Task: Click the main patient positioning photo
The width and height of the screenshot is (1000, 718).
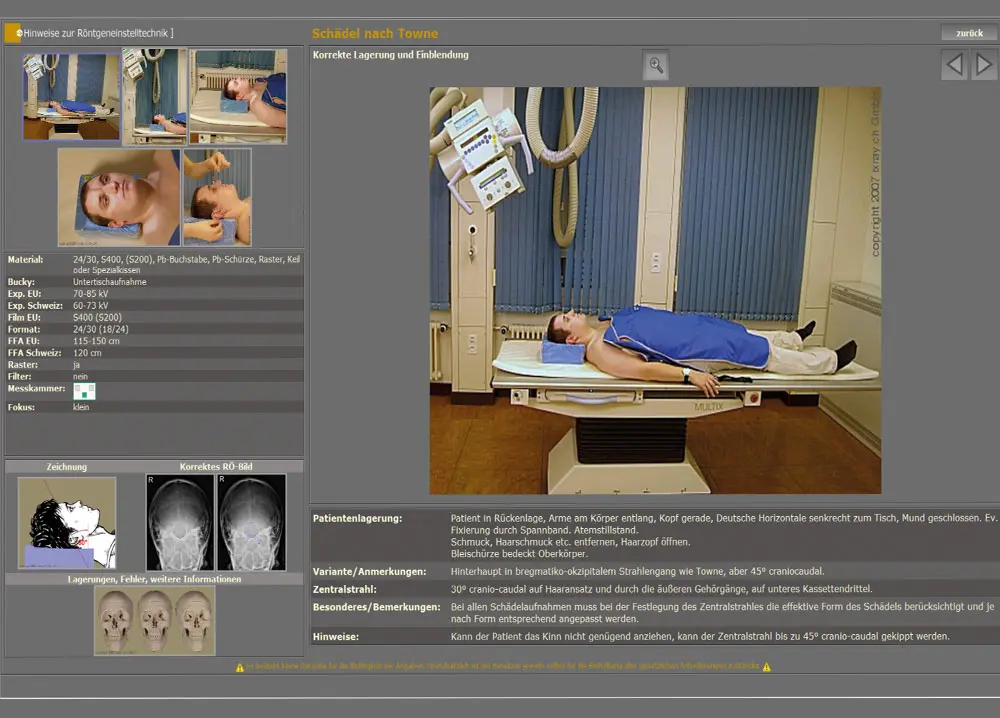Action: pyautogui.click(x=655, y=290)
